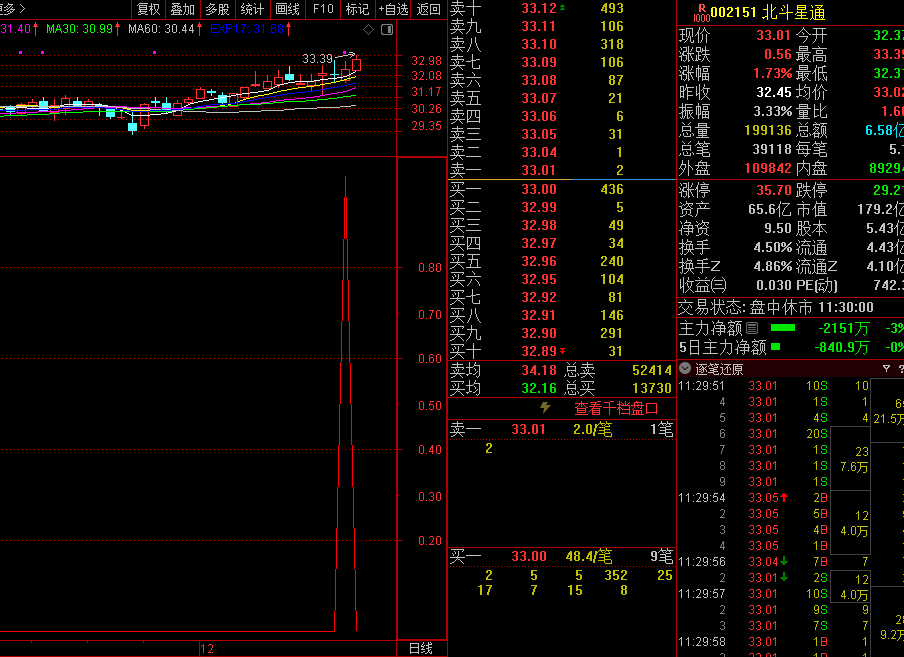Open the 复权 menu
This screenshot has width=904, height=657.
[148, 9]
